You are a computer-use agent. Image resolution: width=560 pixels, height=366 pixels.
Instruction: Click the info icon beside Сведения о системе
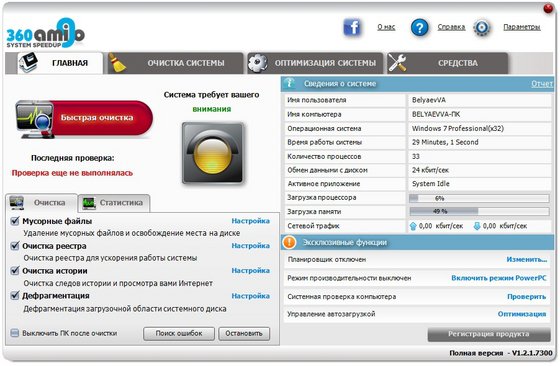coord(290,83)
